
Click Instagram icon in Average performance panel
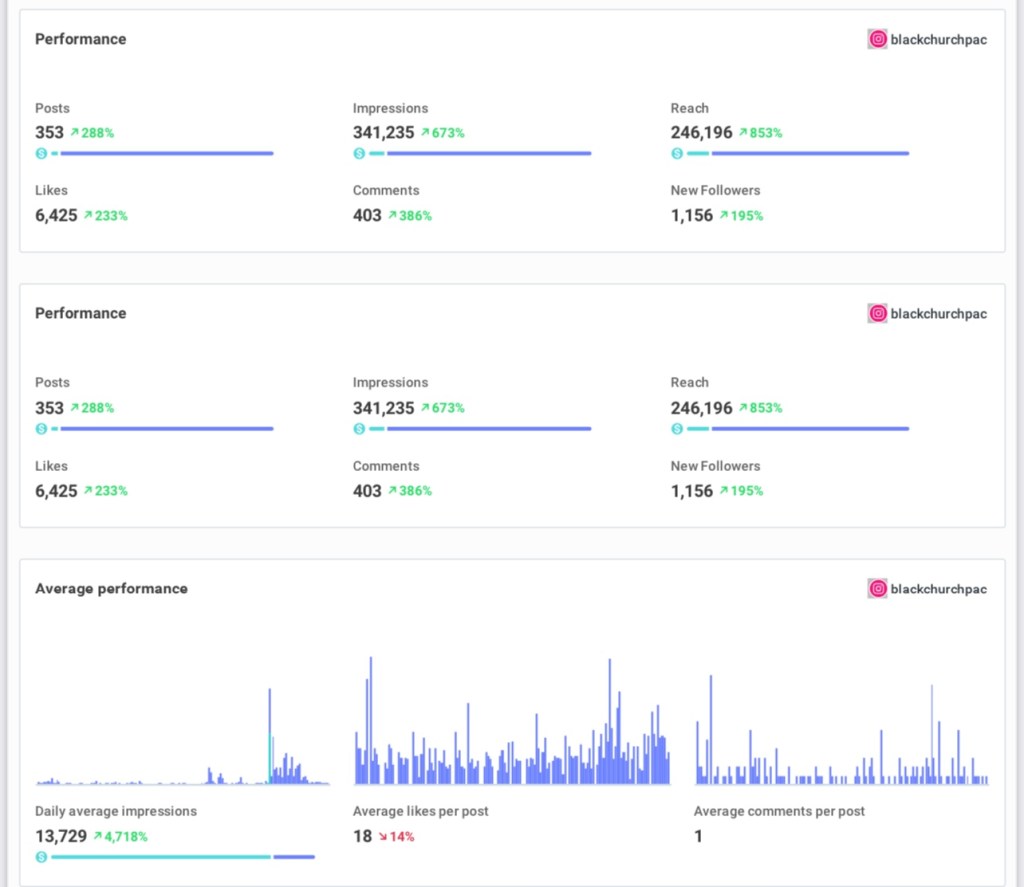[x=877, y=588]
